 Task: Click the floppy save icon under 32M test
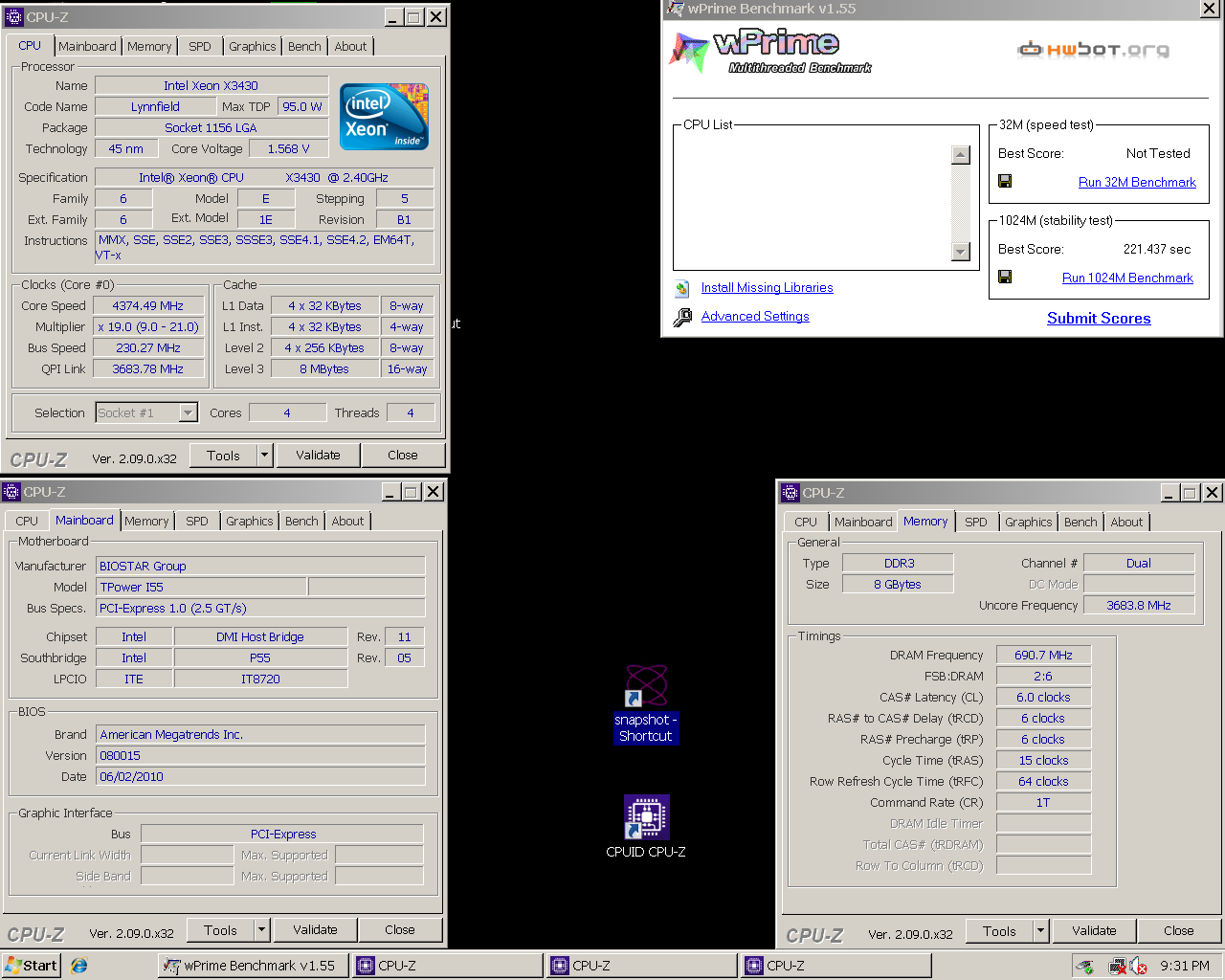point(1005,181)
